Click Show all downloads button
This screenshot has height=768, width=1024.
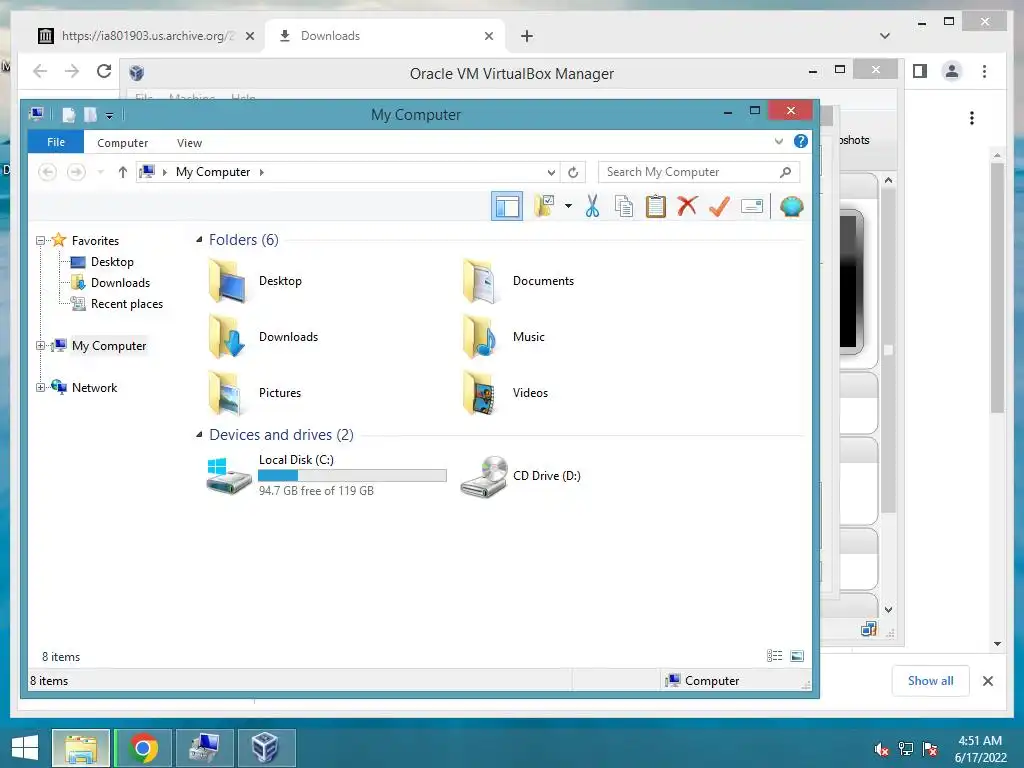(x=931, y=680)
